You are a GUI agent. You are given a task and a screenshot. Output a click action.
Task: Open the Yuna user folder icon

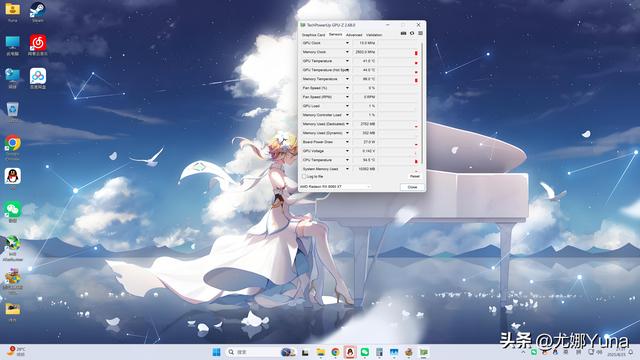click(x=13, y=11)
